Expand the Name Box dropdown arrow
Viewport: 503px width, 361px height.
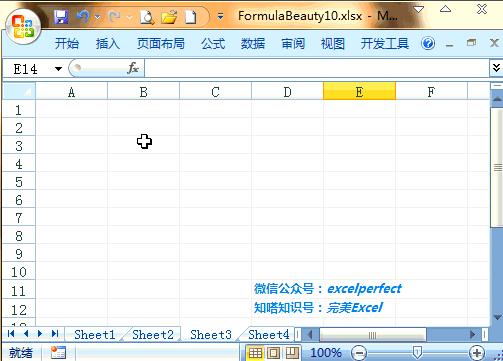pos(58,69)
